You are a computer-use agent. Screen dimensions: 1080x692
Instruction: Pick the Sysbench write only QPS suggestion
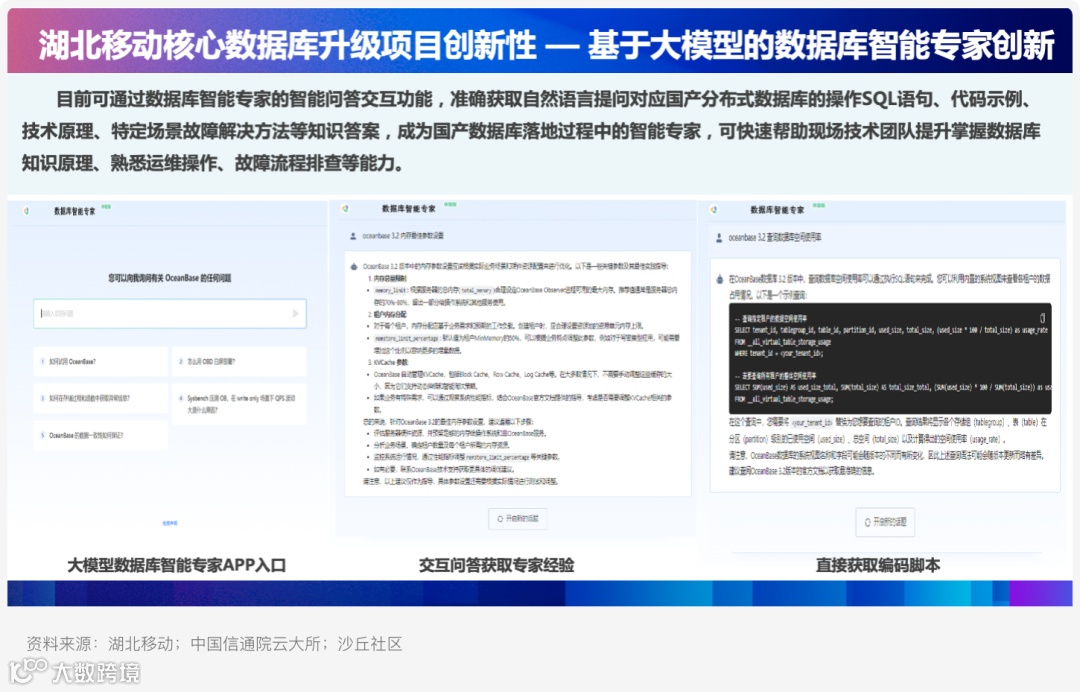click(239, 403)
